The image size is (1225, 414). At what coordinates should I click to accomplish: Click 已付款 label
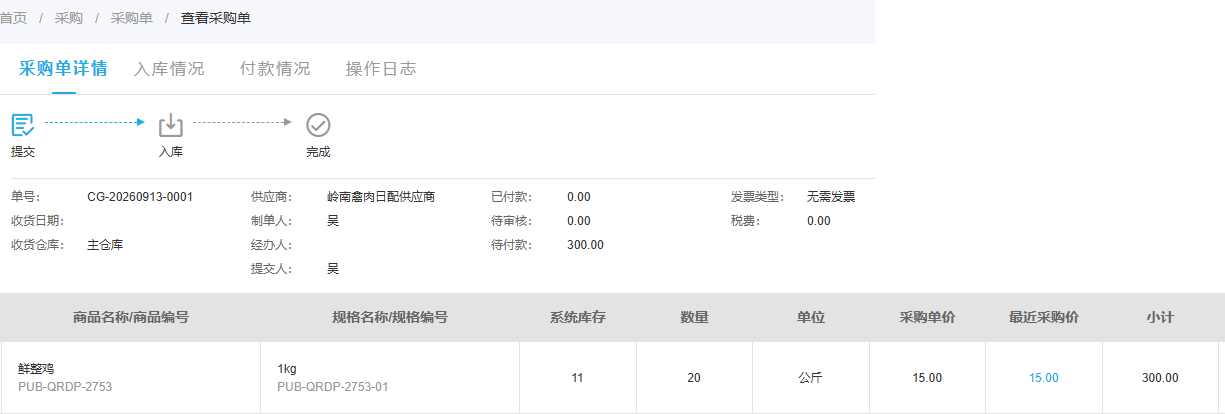point(512,197)
